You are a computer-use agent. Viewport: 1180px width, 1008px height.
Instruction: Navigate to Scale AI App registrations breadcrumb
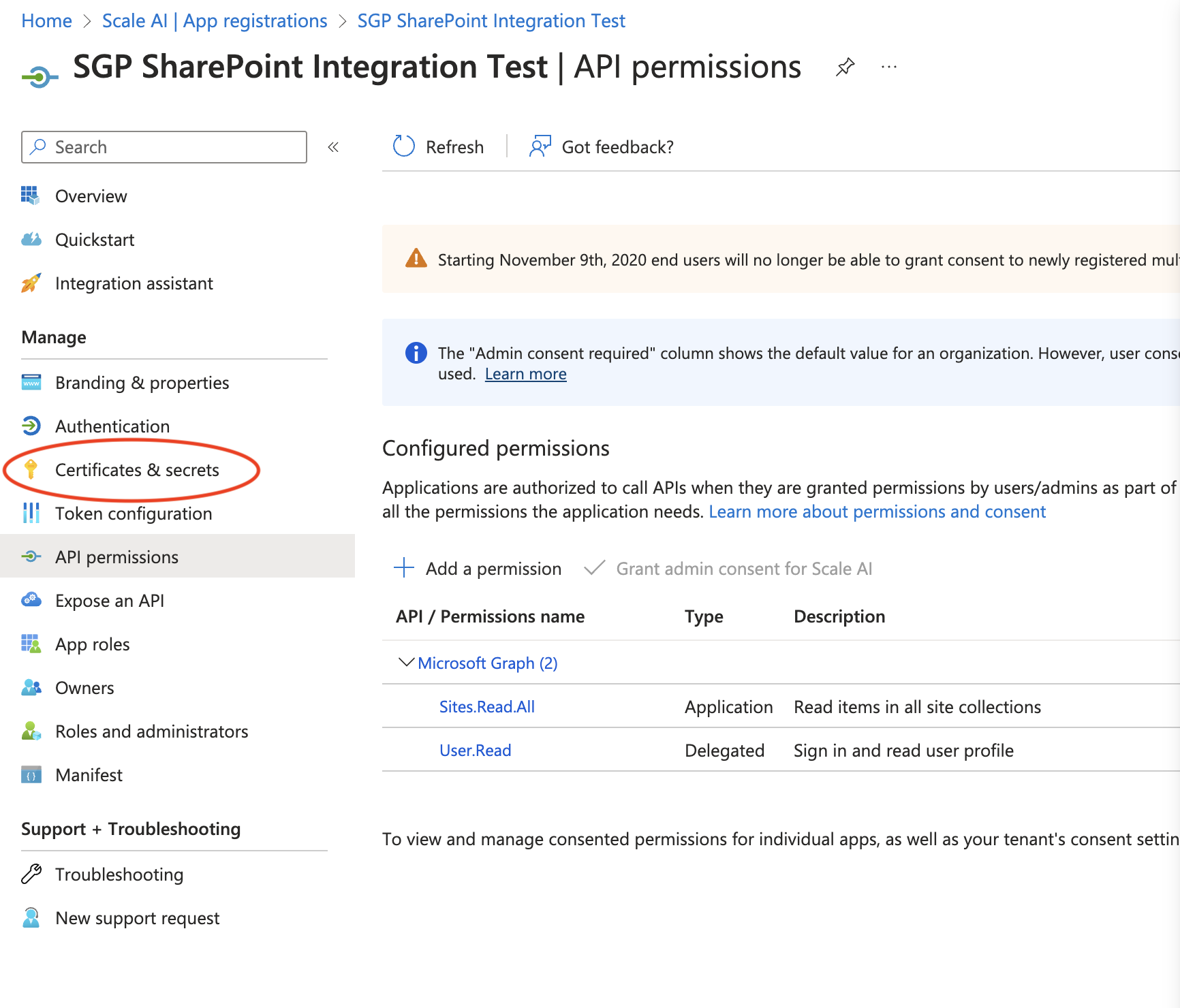215,21
